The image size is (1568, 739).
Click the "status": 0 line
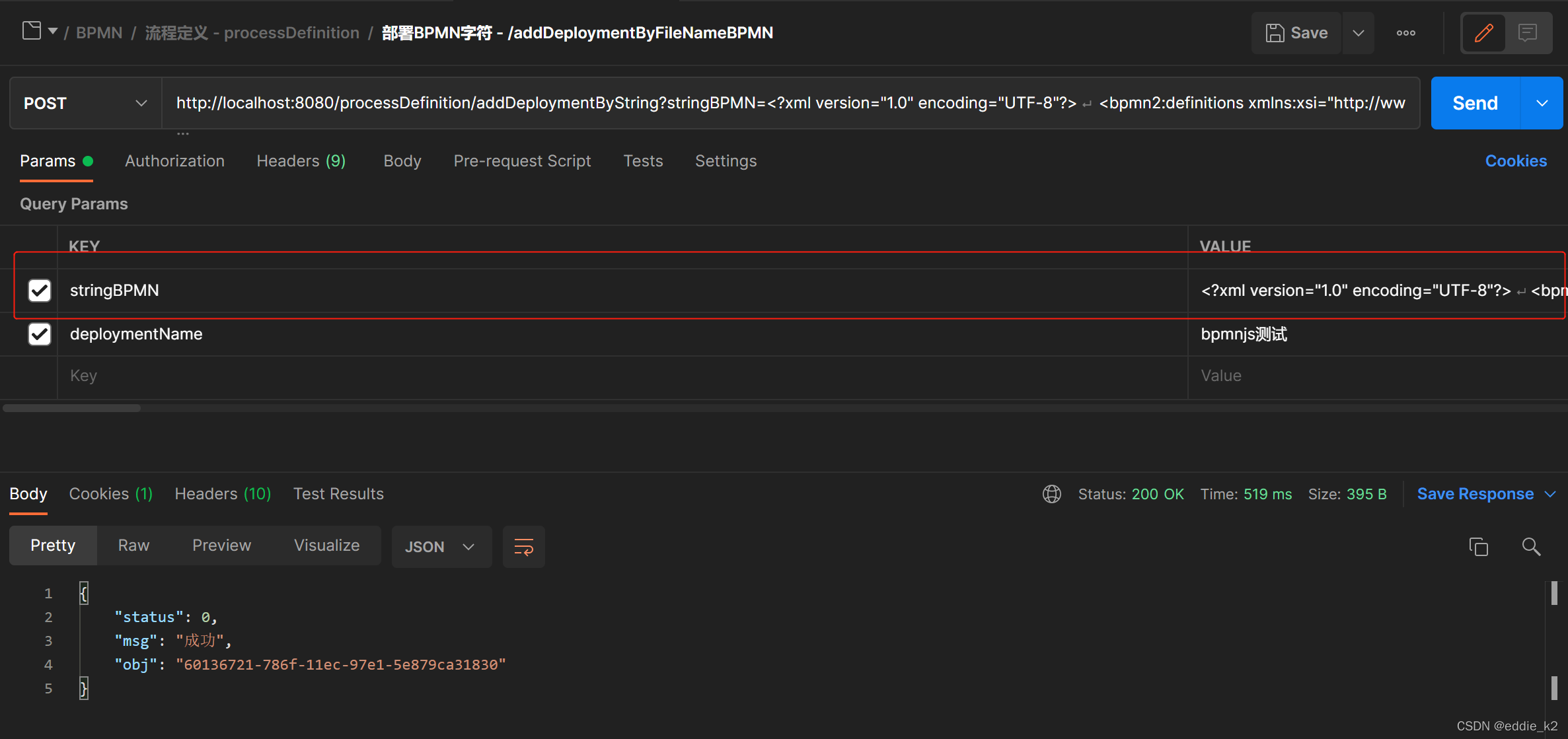(x=166, y=617)
